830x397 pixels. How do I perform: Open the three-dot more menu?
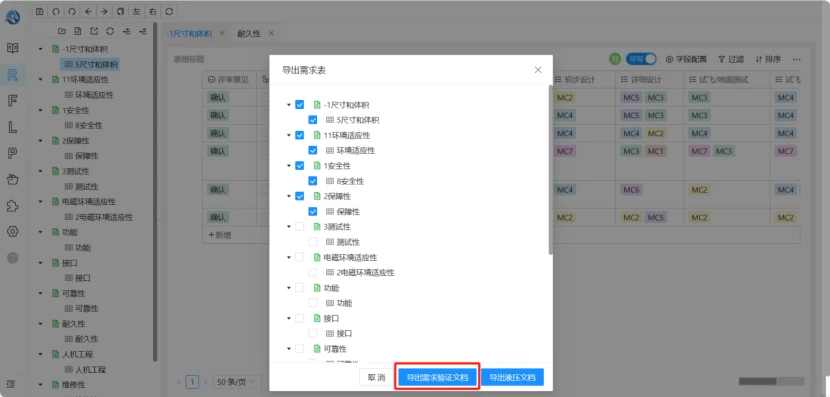coord(796,59)
